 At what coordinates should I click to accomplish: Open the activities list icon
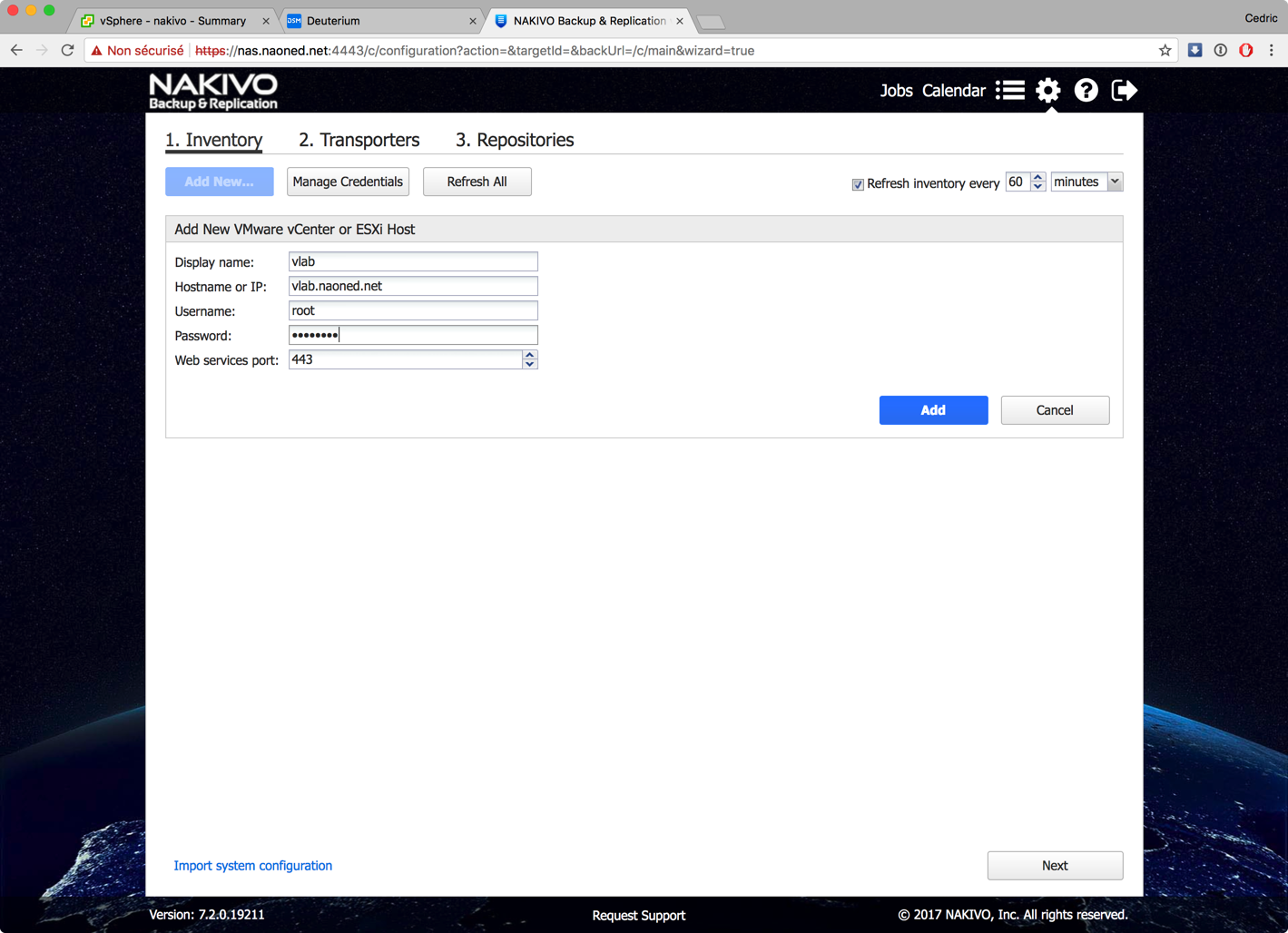[x=1009, y=91]
